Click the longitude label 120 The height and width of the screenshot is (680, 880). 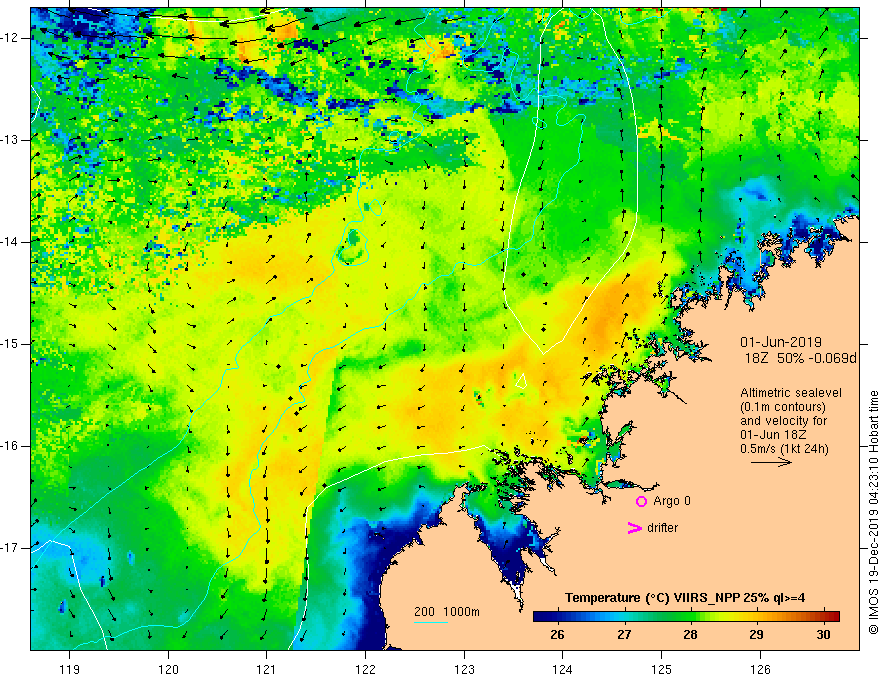pyautogui.click(x=168, y=669)
